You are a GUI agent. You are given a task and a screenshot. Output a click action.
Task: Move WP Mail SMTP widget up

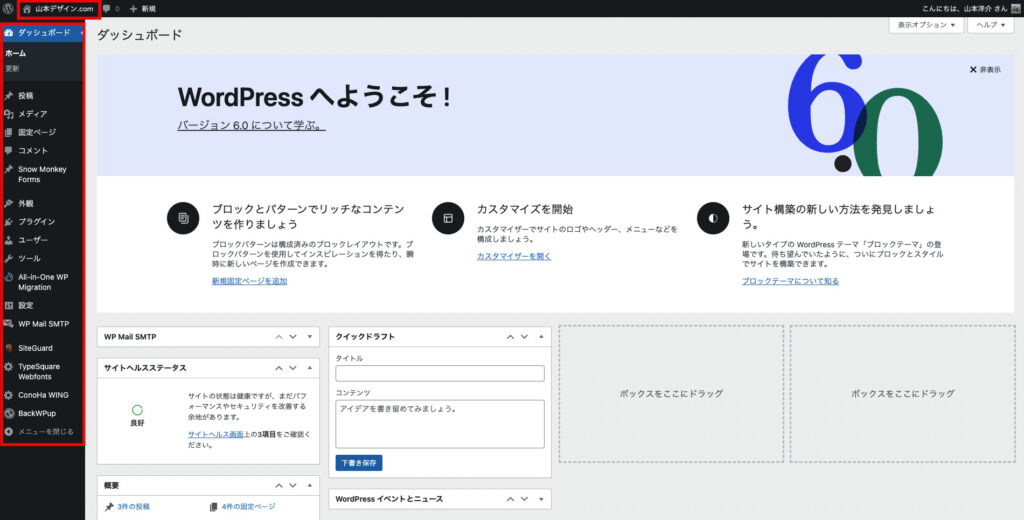279,337
